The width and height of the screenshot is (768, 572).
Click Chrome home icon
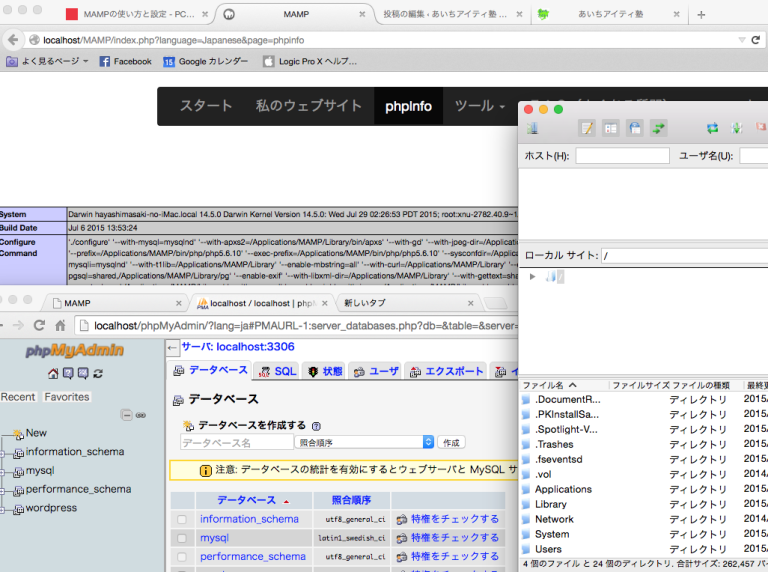pos(60,325)
